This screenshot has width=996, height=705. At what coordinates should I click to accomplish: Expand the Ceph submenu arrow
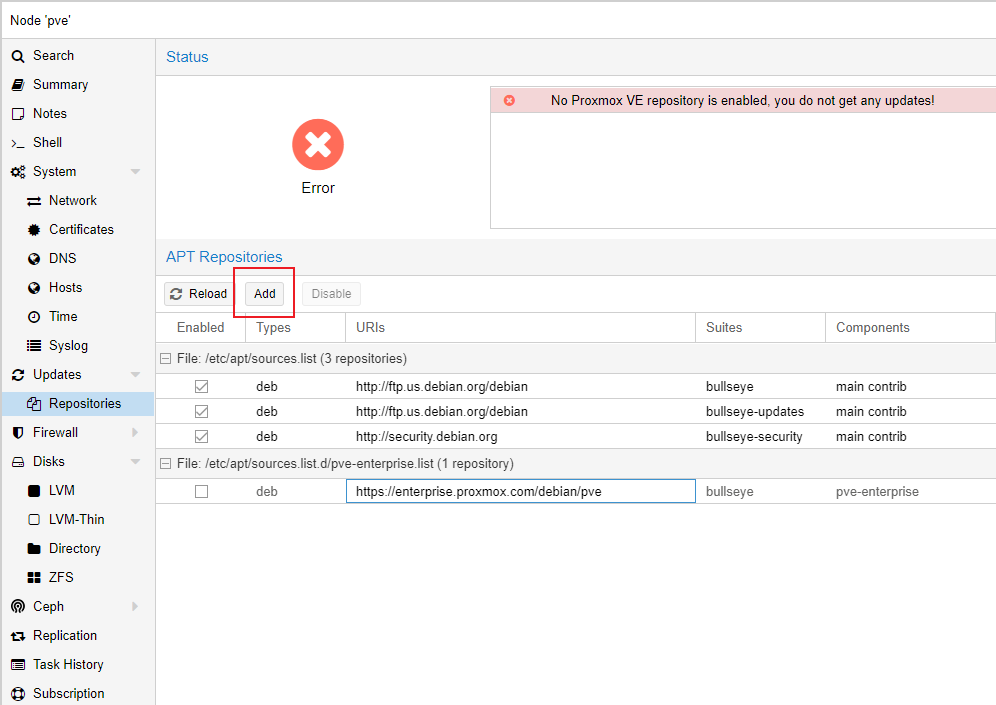pyautogui.click(x=135, y=607)
